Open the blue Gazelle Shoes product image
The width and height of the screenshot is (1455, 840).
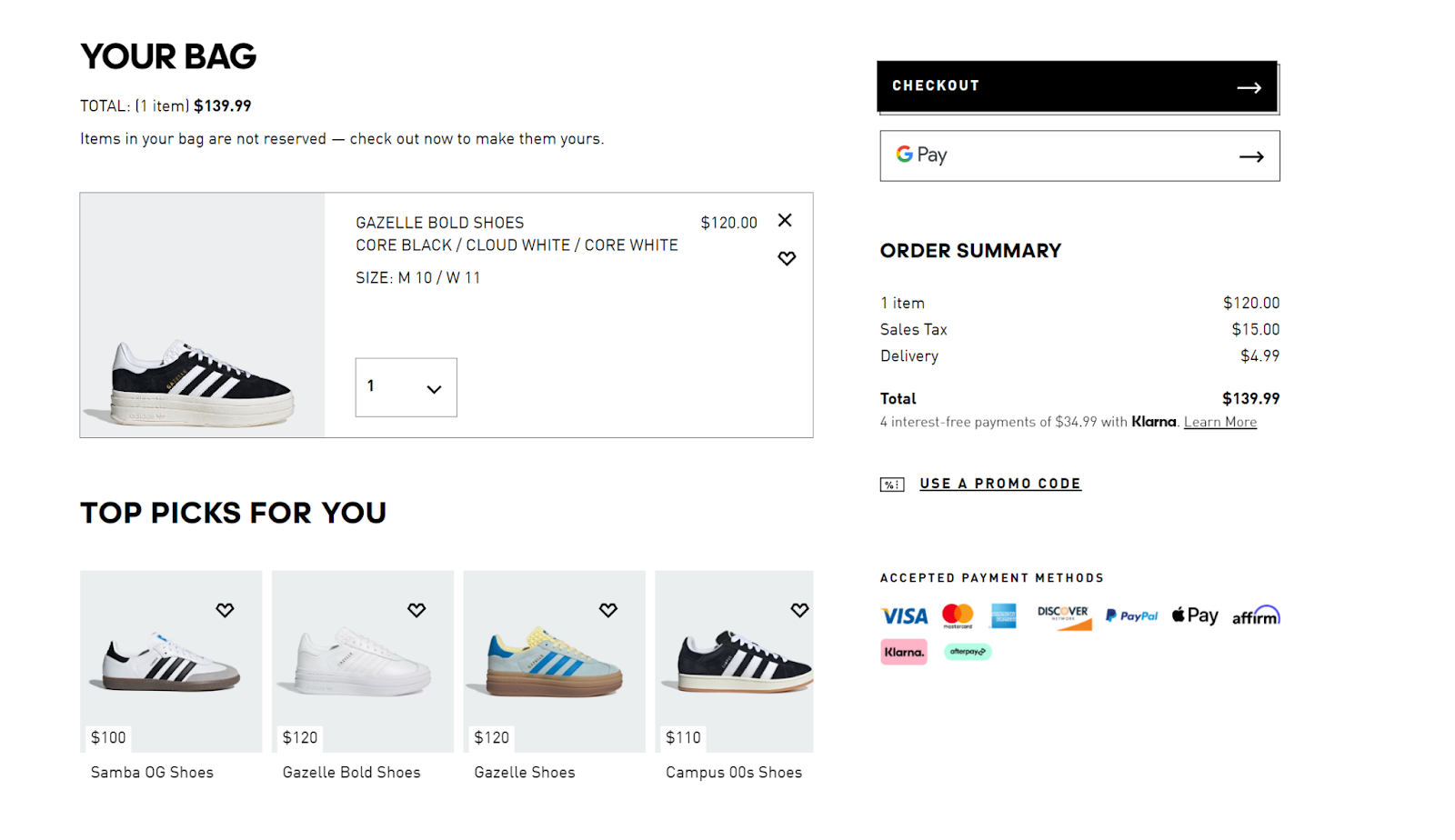coord(555,661)
